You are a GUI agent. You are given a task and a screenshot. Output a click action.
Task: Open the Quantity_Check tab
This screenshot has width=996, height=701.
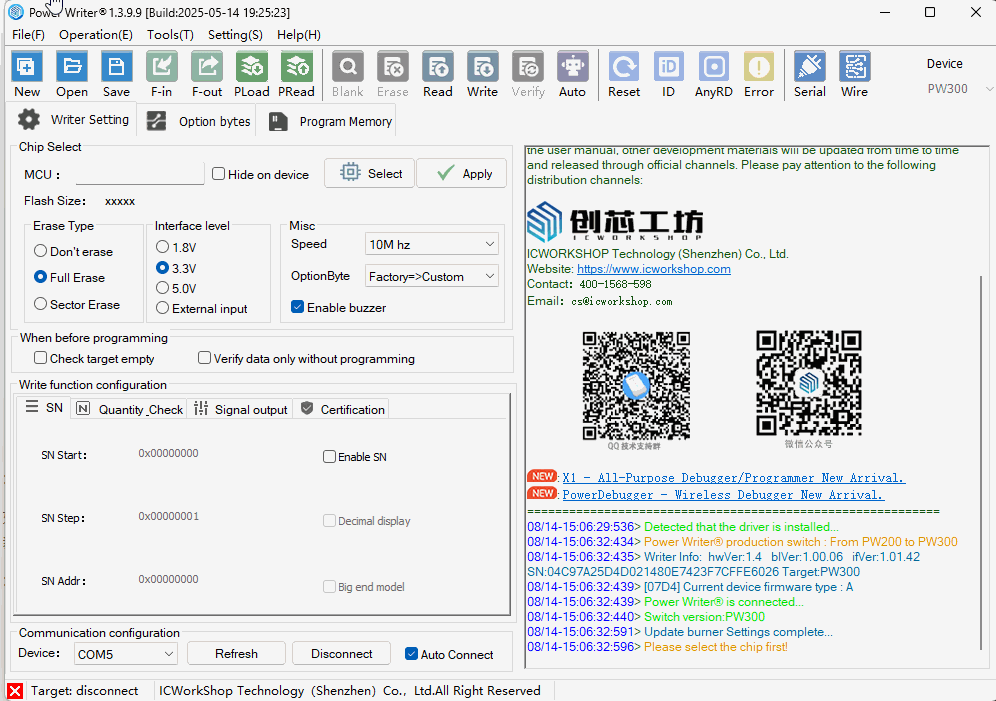130,409
